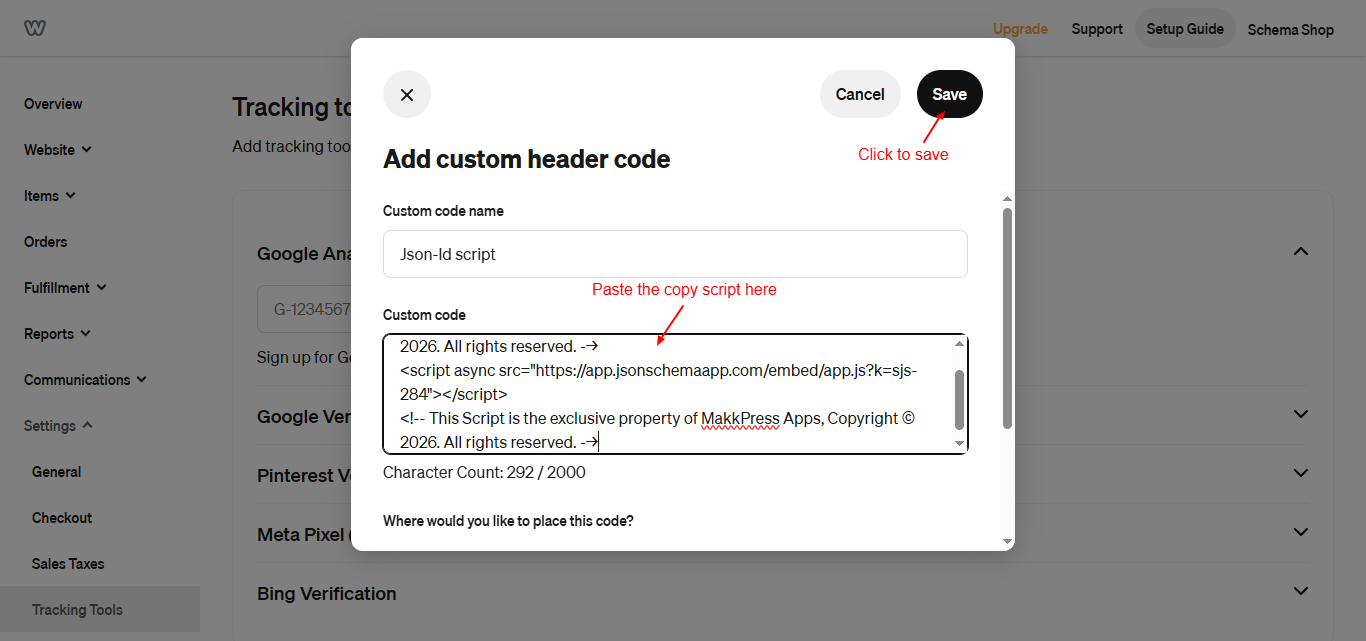Open Checkout settings in sidebar
Screen dimensions: 1366x641
pyautogui.click(x=62, y=518)
